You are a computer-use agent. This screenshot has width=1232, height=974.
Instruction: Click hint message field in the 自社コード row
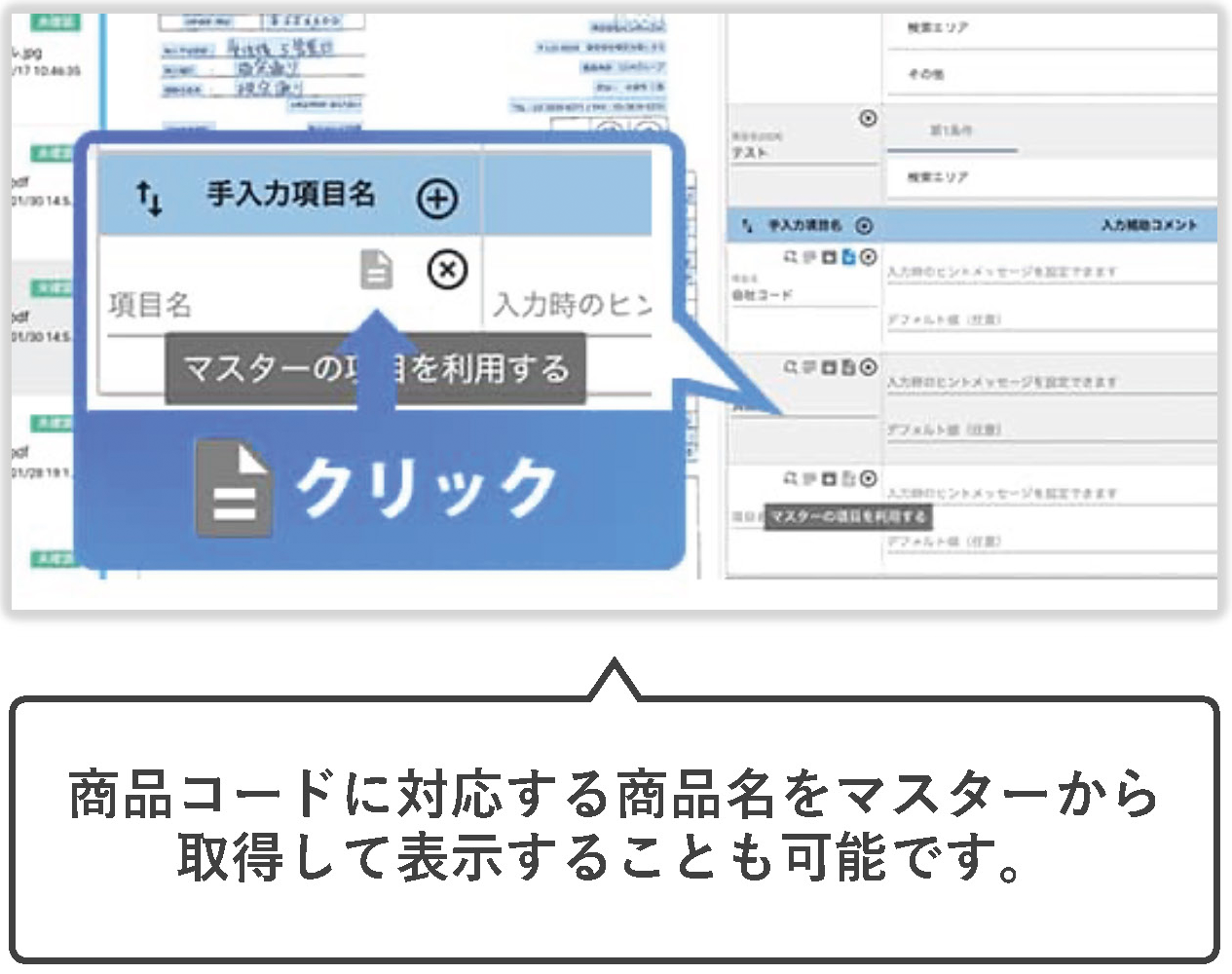pyautogui.click(x=1052, y=272)
